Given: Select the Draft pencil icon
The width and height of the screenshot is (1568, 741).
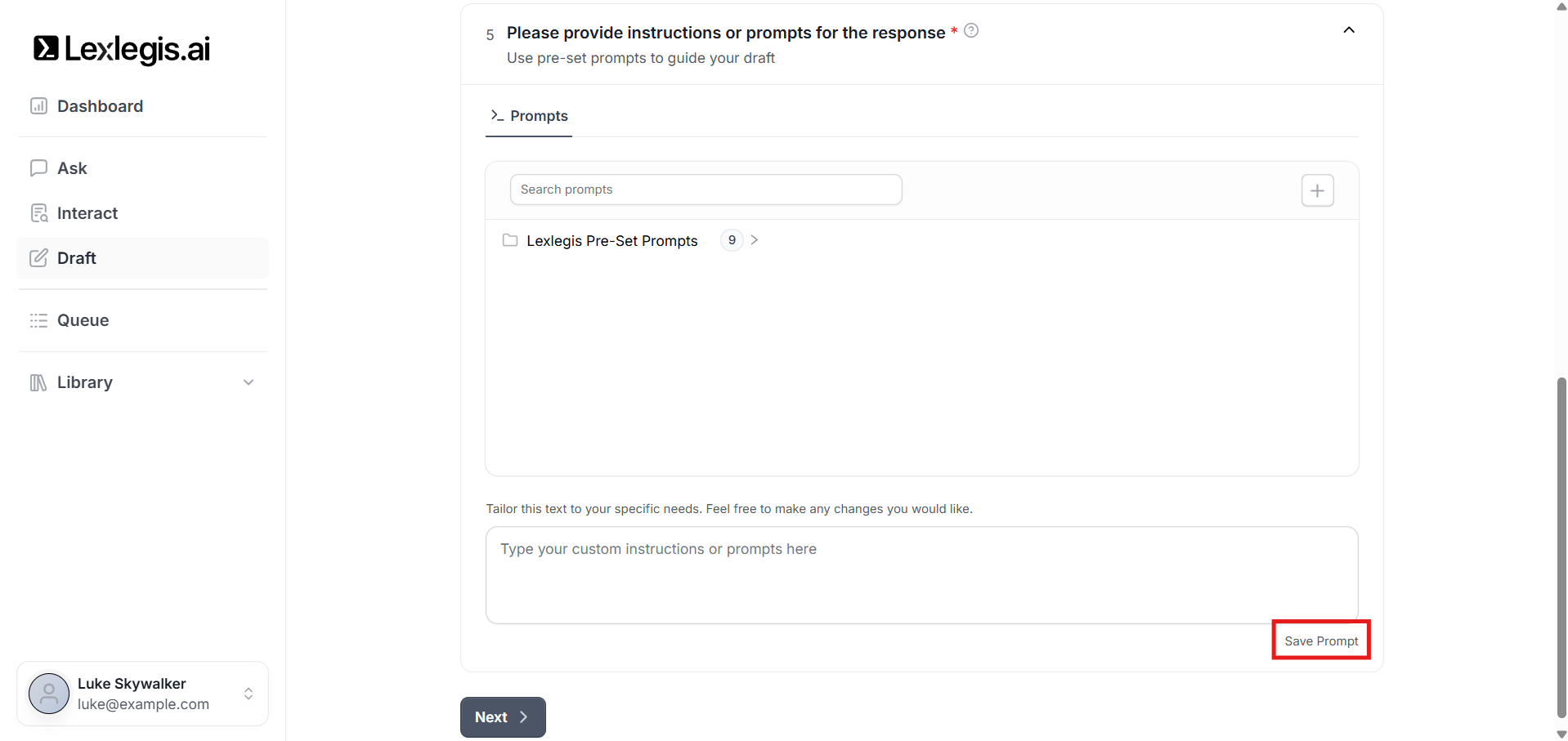Looking at the screenshot, I should 38,258.
